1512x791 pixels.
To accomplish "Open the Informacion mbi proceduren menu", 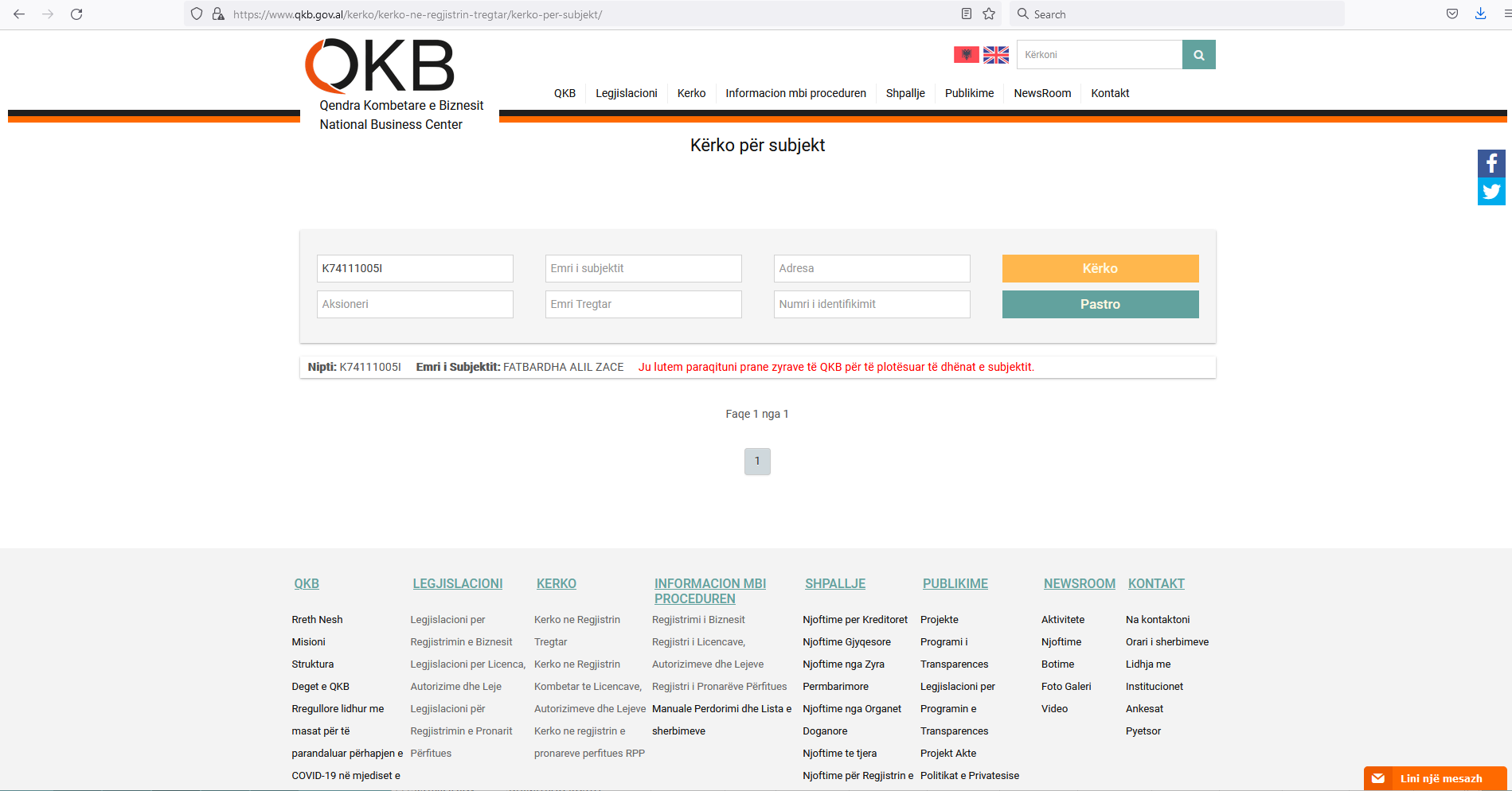I will coord(795,93).
